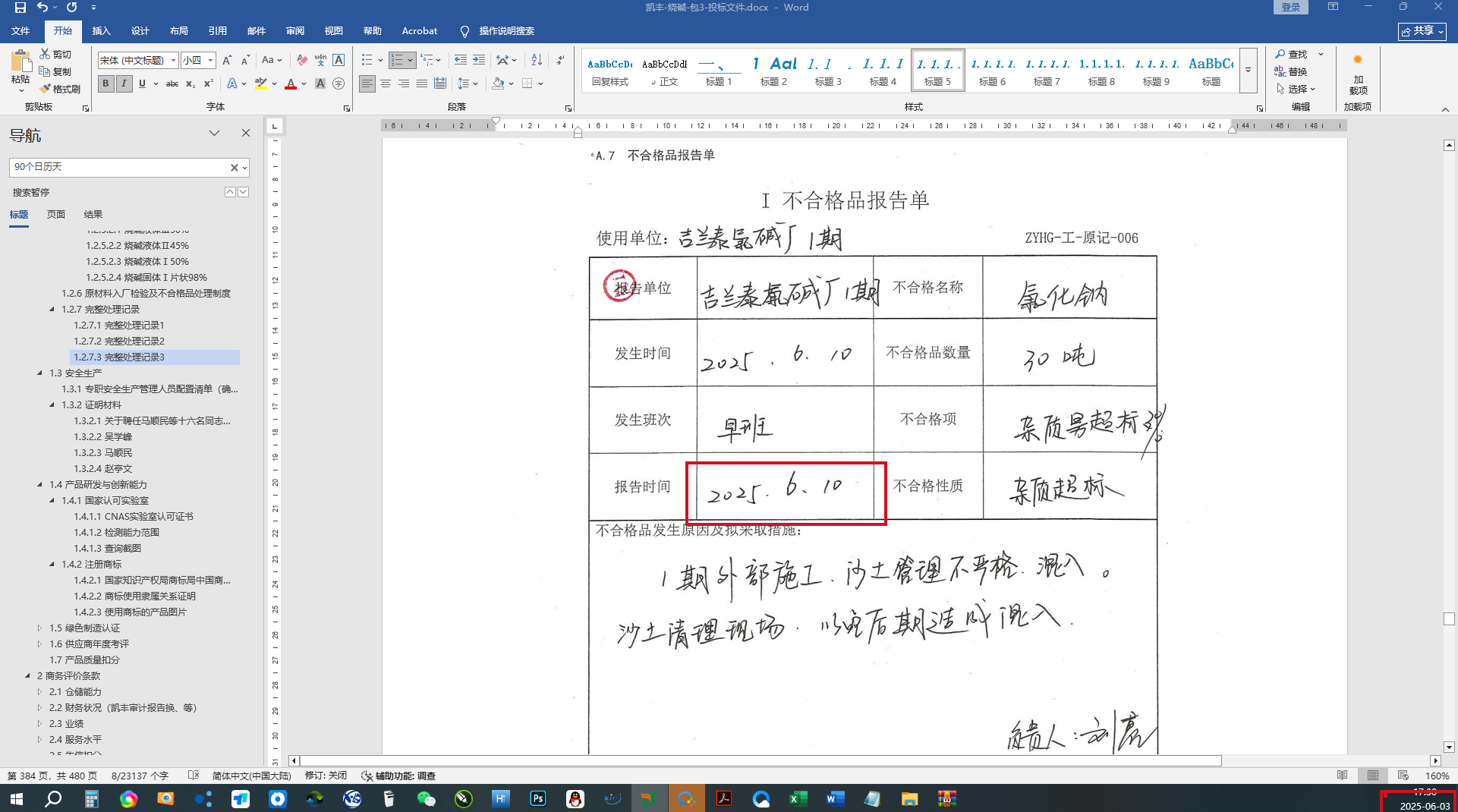Click the paragraph shading paint bucket
The width and height of the screenshot is (1458, 812).
(498, 83)
